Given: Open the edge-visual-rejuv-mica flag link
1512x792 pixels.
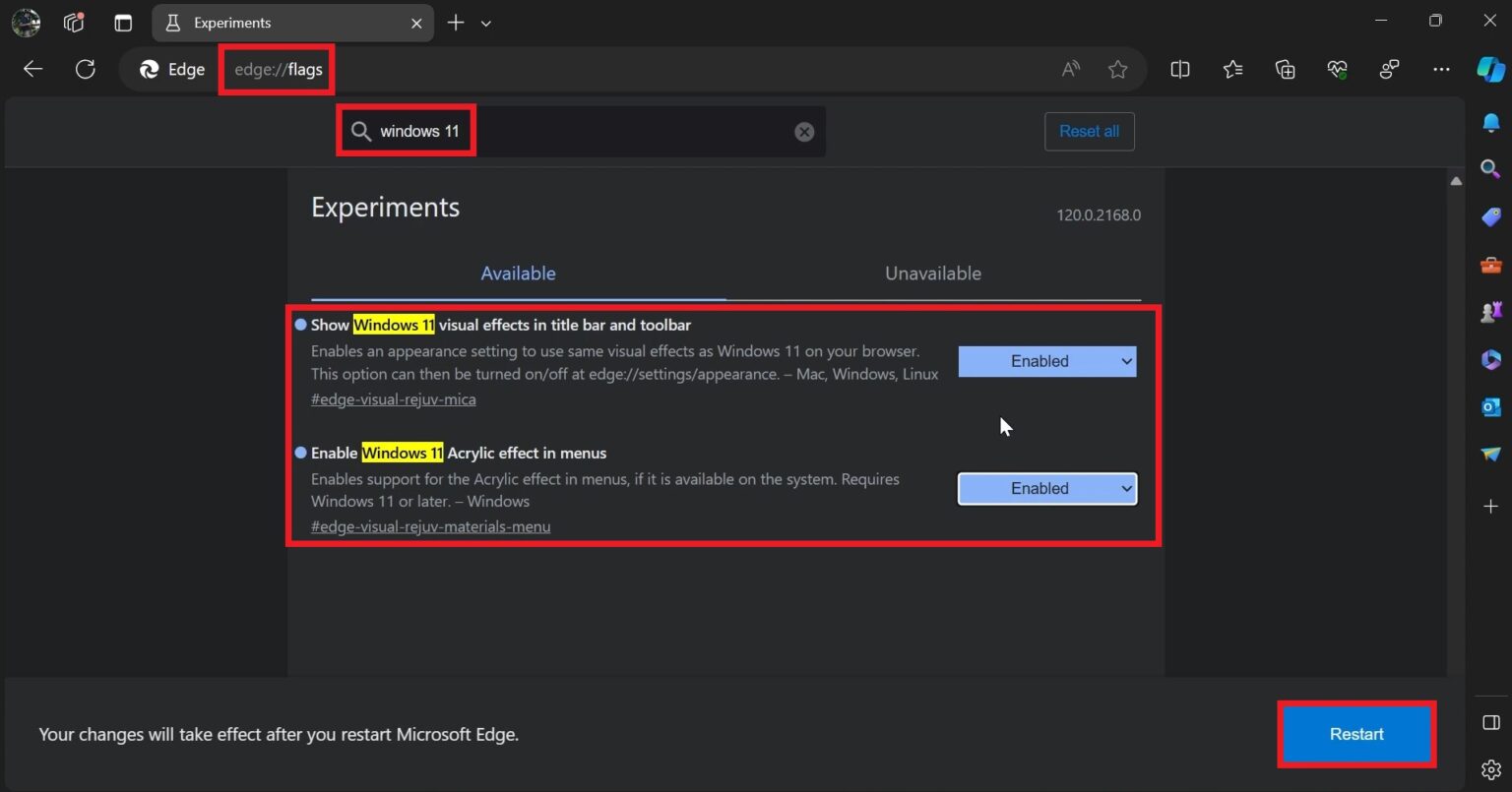Looking at the screenshot, I should click(x=393, y=398).
